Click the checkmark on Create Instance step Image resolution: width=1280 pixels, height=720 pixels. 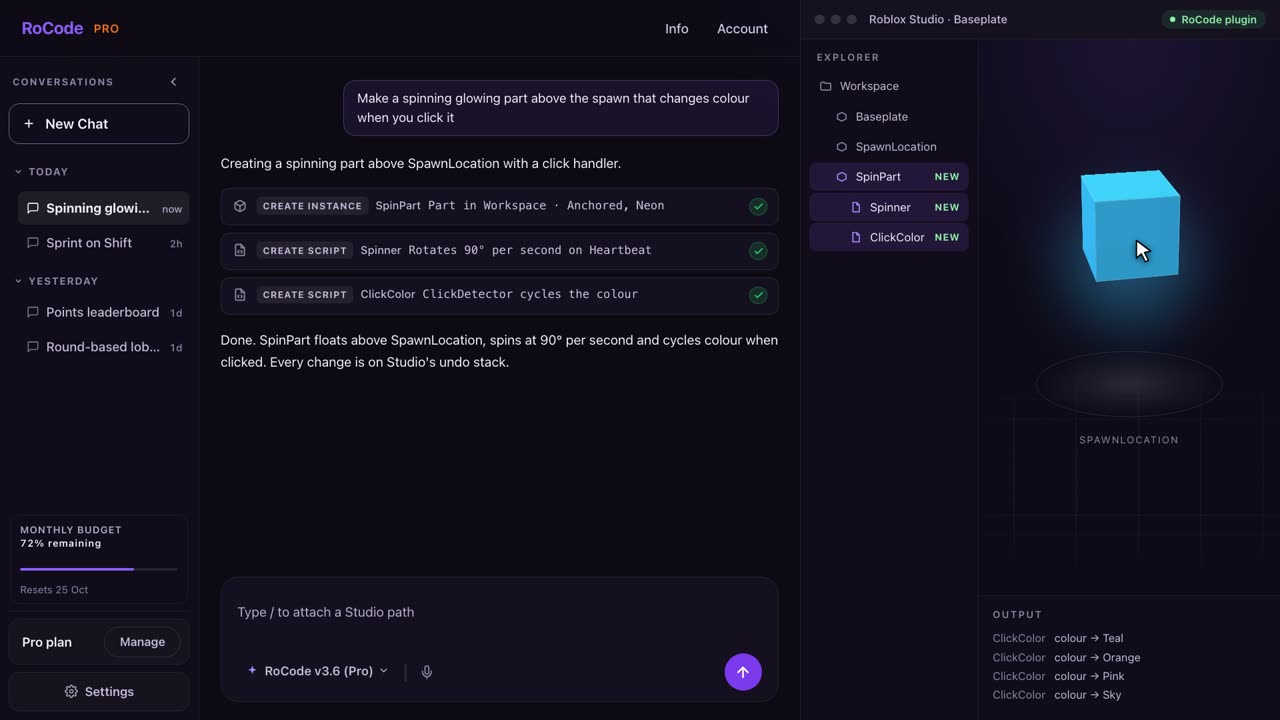coord(758,206)
